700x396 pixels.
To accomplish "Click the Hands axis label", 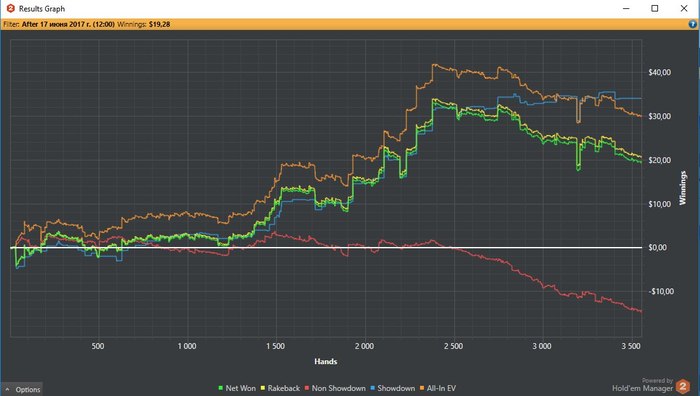I will click(325, 362).
